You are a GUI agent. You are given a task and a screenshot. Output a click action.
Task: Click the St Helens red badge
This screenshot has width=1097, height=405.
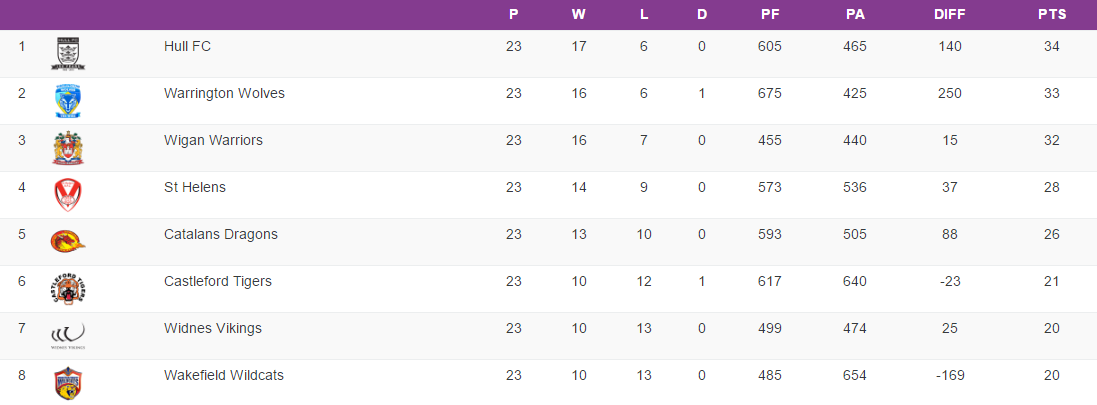coord(68,195)
